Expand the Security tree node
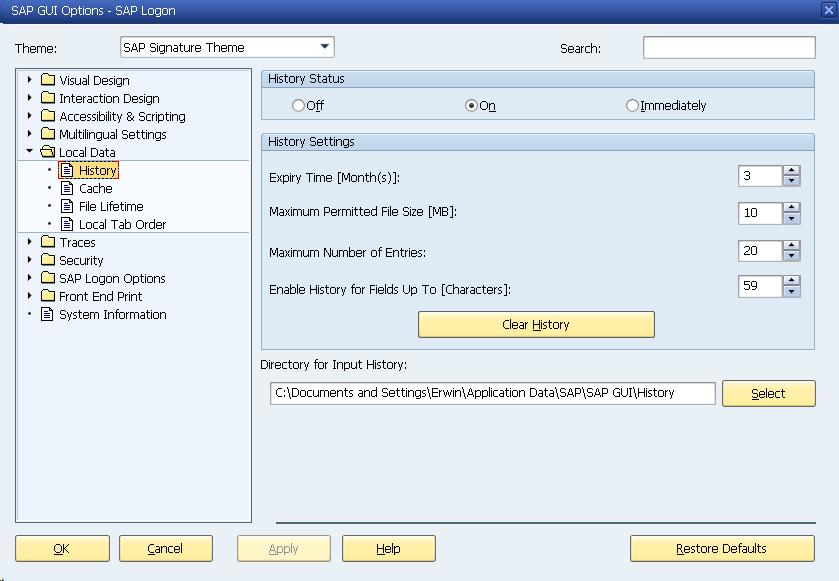 (x=29, y=260)
